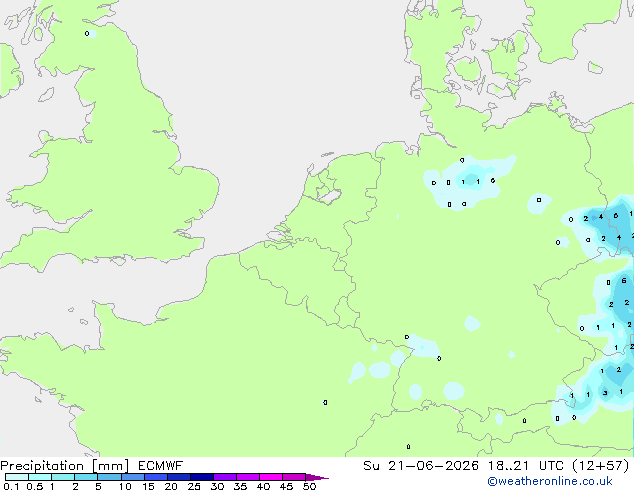This screenshot has width=634, height=490.
Task: Click the legend's pointed arrow end past 50
Action: [317, 477]
